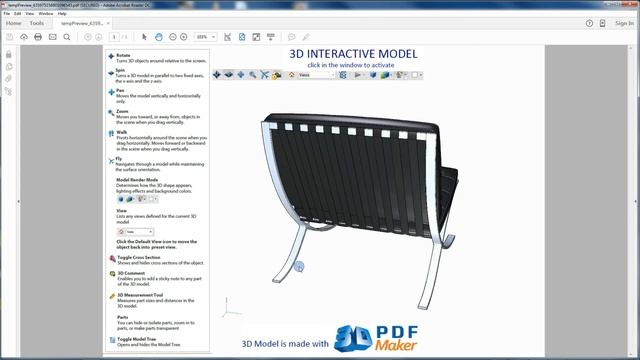This screenshot has width=640, height=360.
Task: Click the '3D INTERACTIVE MODEL' heading text
Action: tap(353, 54)
